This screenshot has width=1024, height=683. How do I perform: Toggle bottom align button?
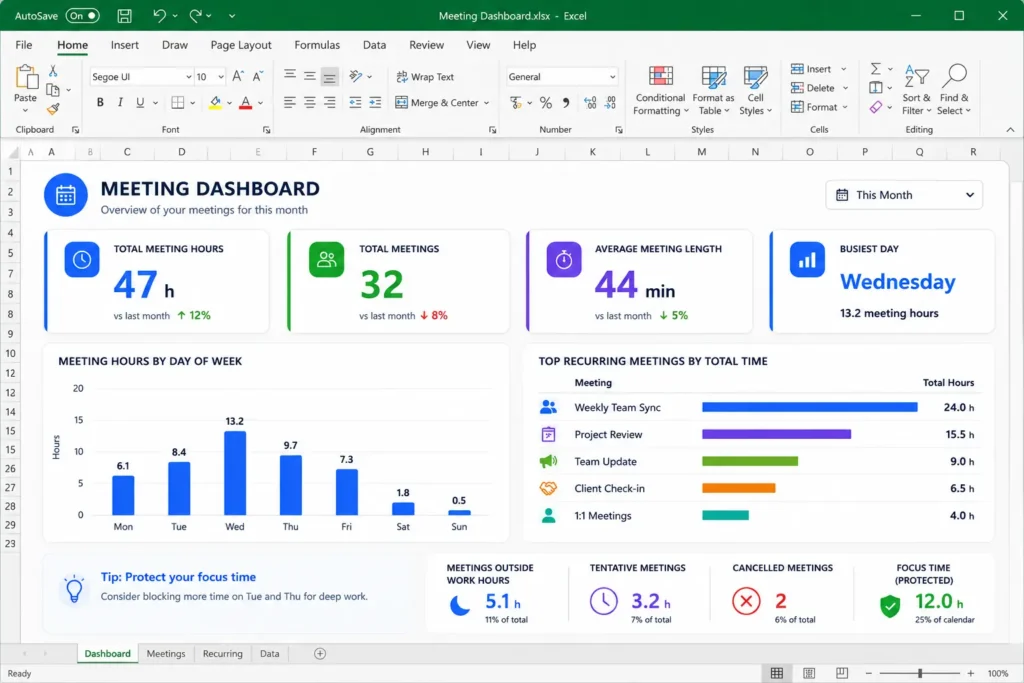coord(330,76)
